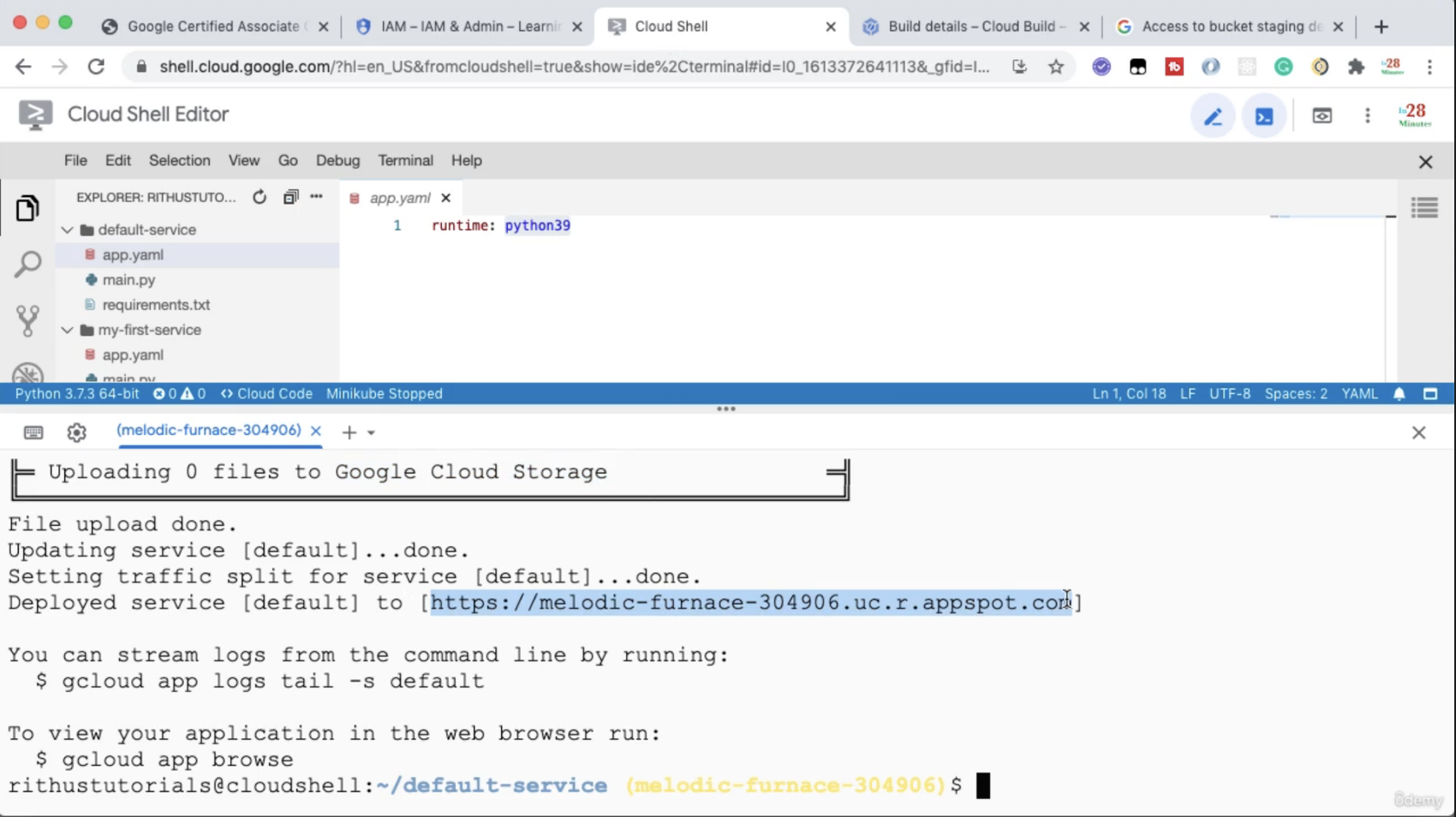
Task: Close the app.yaml editor tab
Action: point(446,198)
